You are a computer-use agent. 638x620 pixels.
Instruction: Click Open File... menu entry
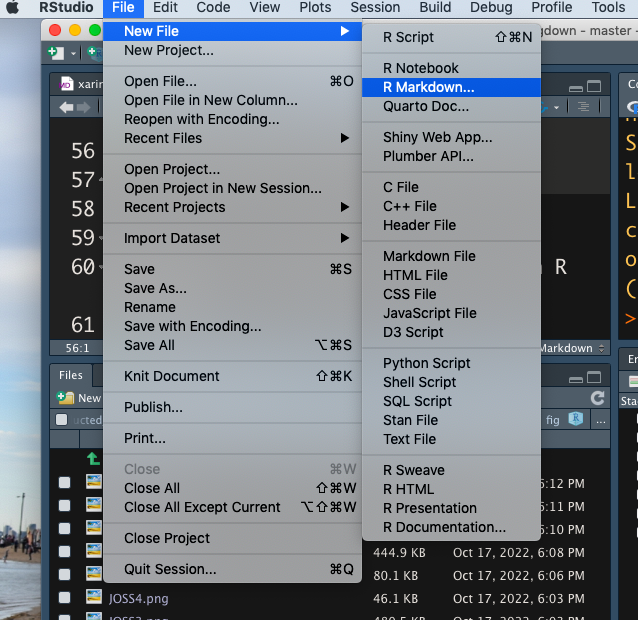click(232, 81)
